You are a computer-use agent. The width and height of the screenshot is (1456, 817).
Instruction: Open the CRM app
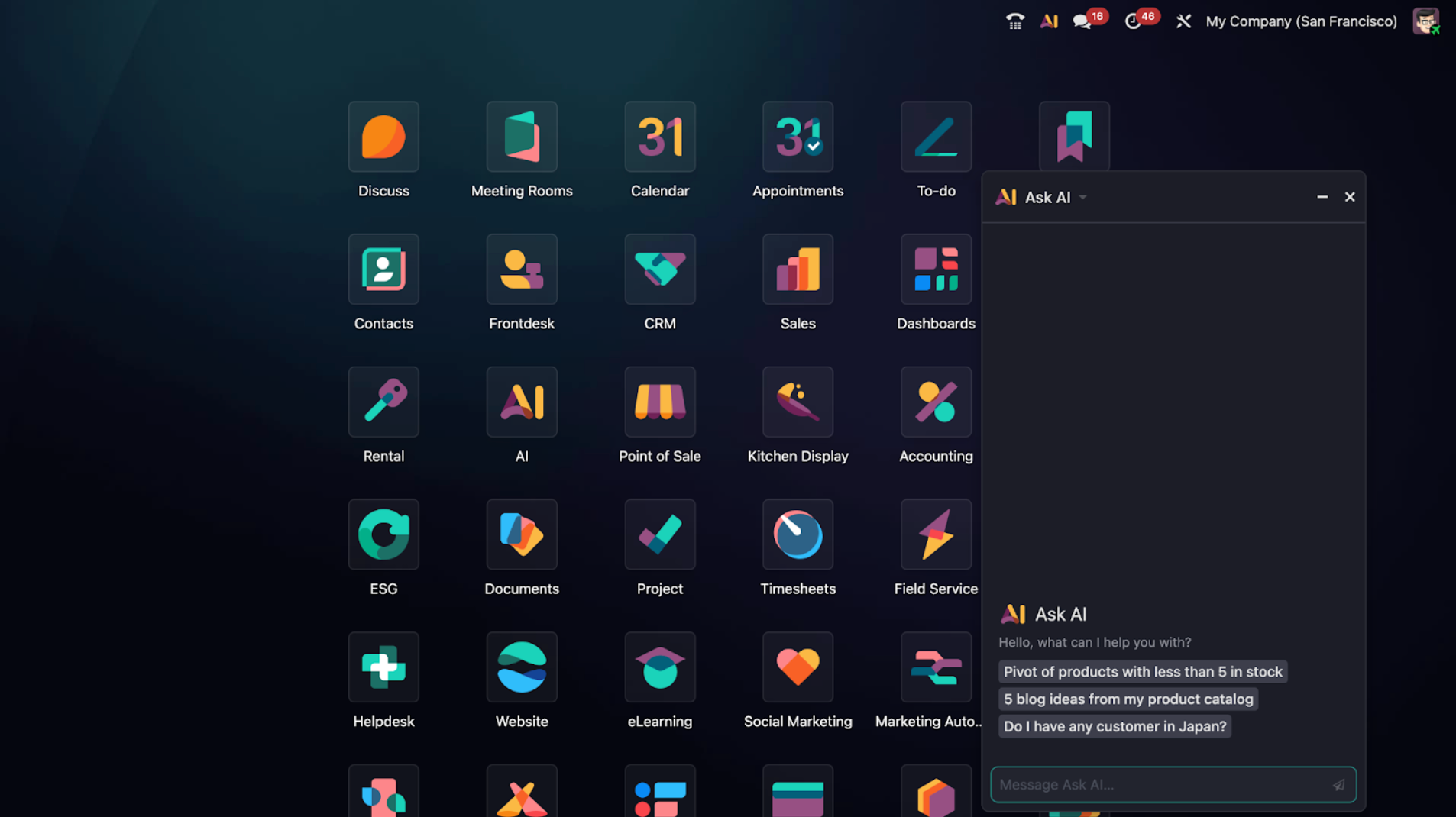point(660,270)
